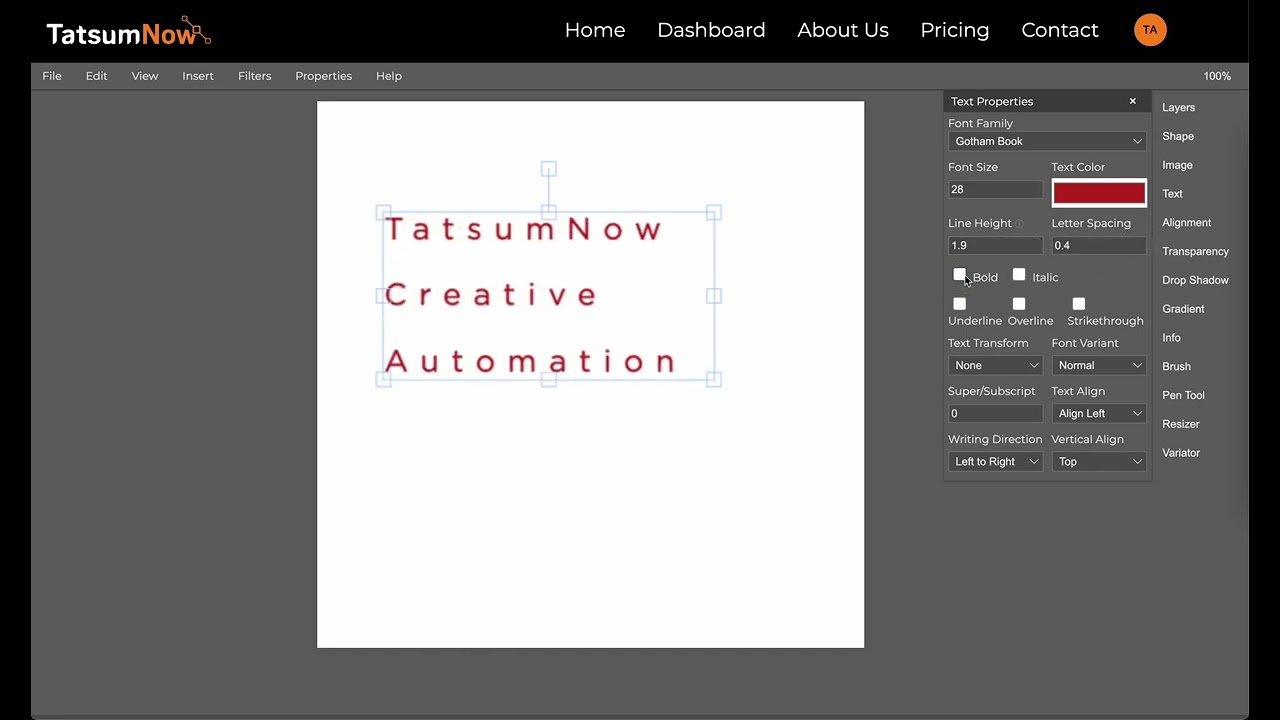The width and height of the screenshot is (1280, 720).
Task: Tick the Underline checkbox
Action: [x=960, y=304]
